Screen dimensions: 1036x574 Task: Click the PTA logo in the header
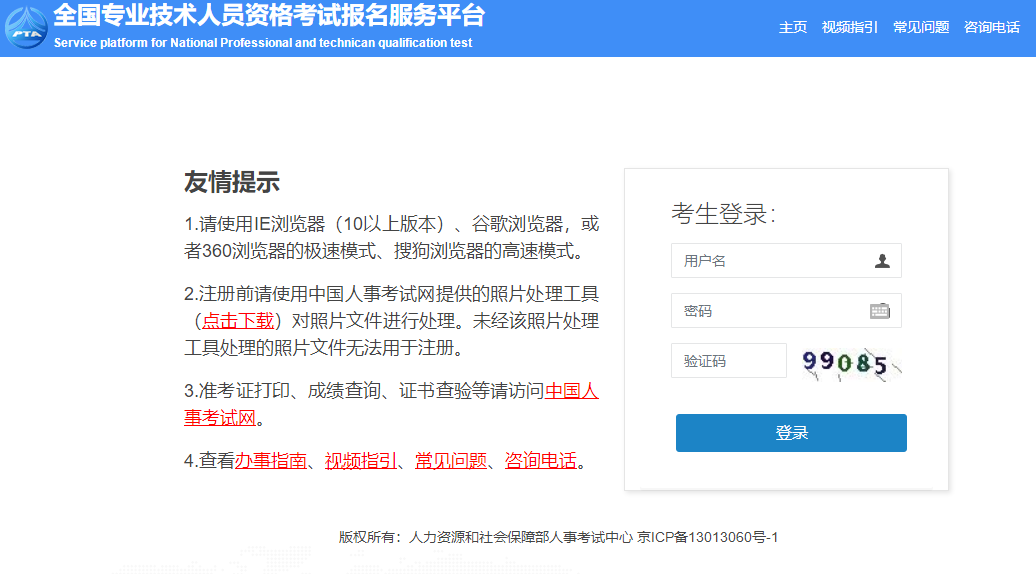25,28
